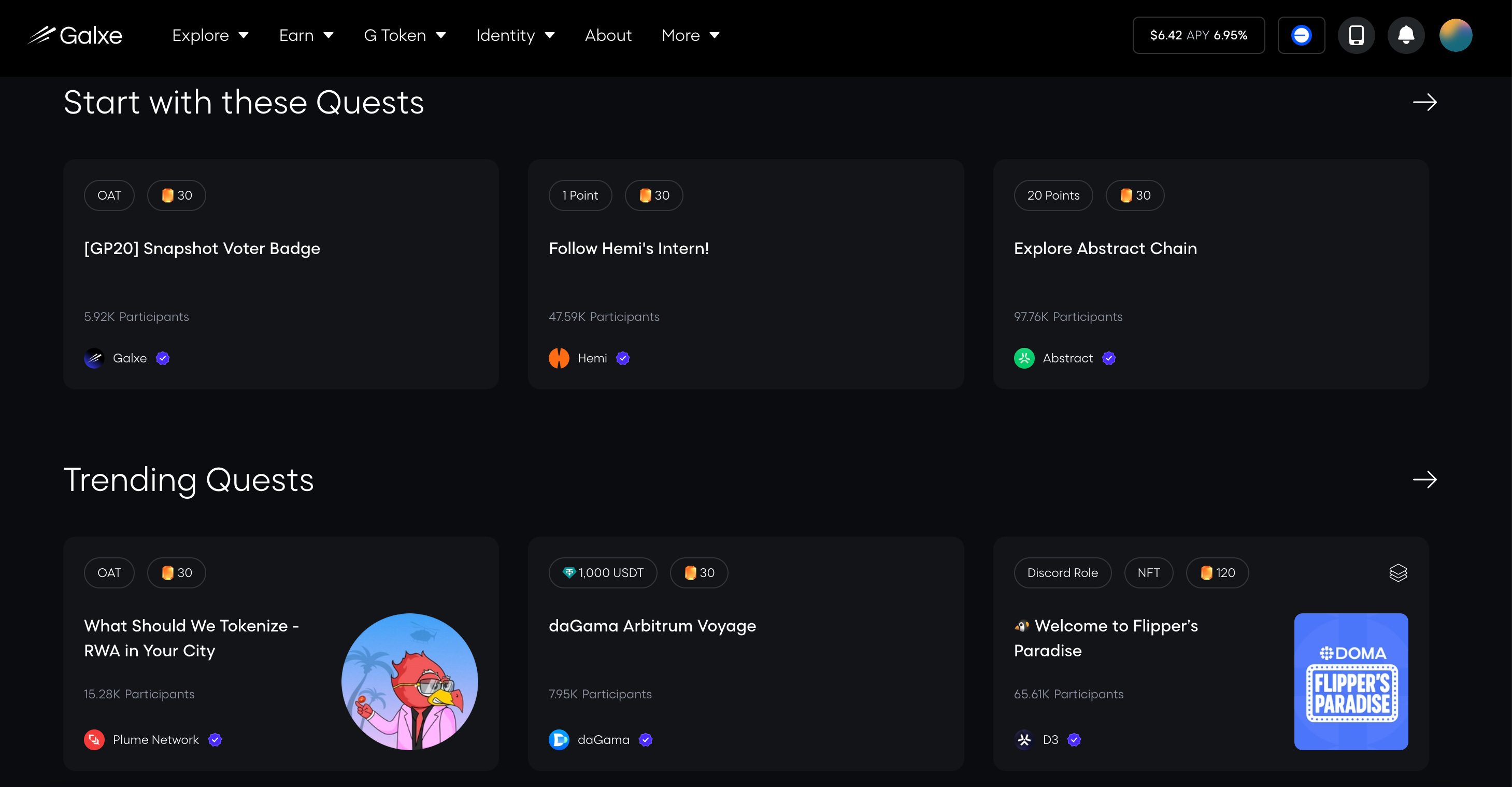Open the blue network selector icon

pos(1301,35)
